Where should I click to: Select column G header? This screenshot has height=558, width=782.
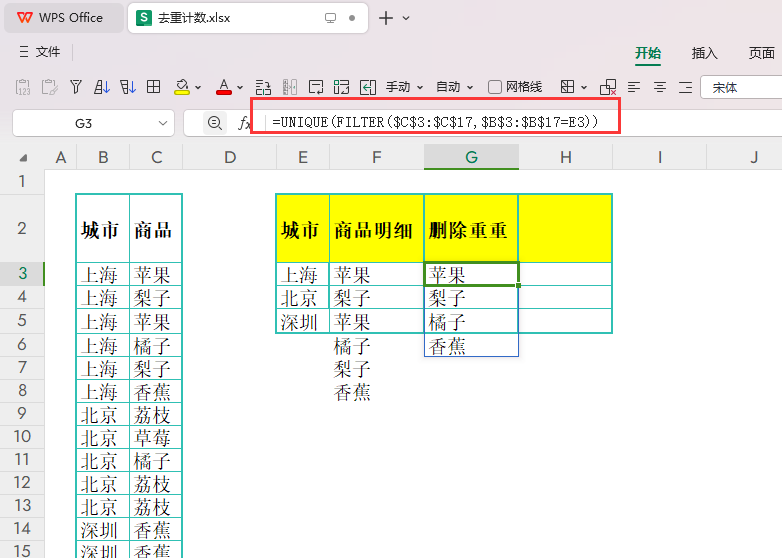(471, 157)
